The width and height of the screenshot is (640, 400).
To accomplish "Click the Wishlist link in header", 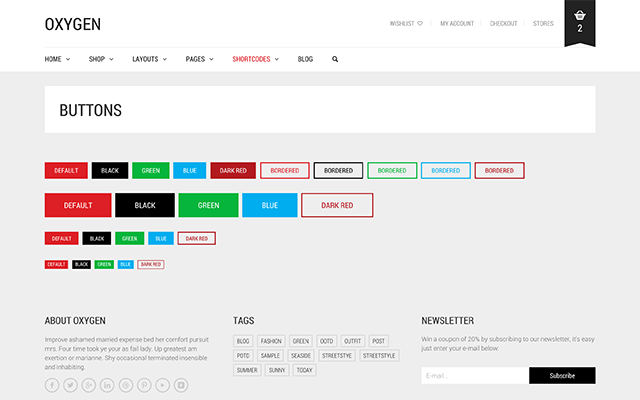I will tap(406, 23).
